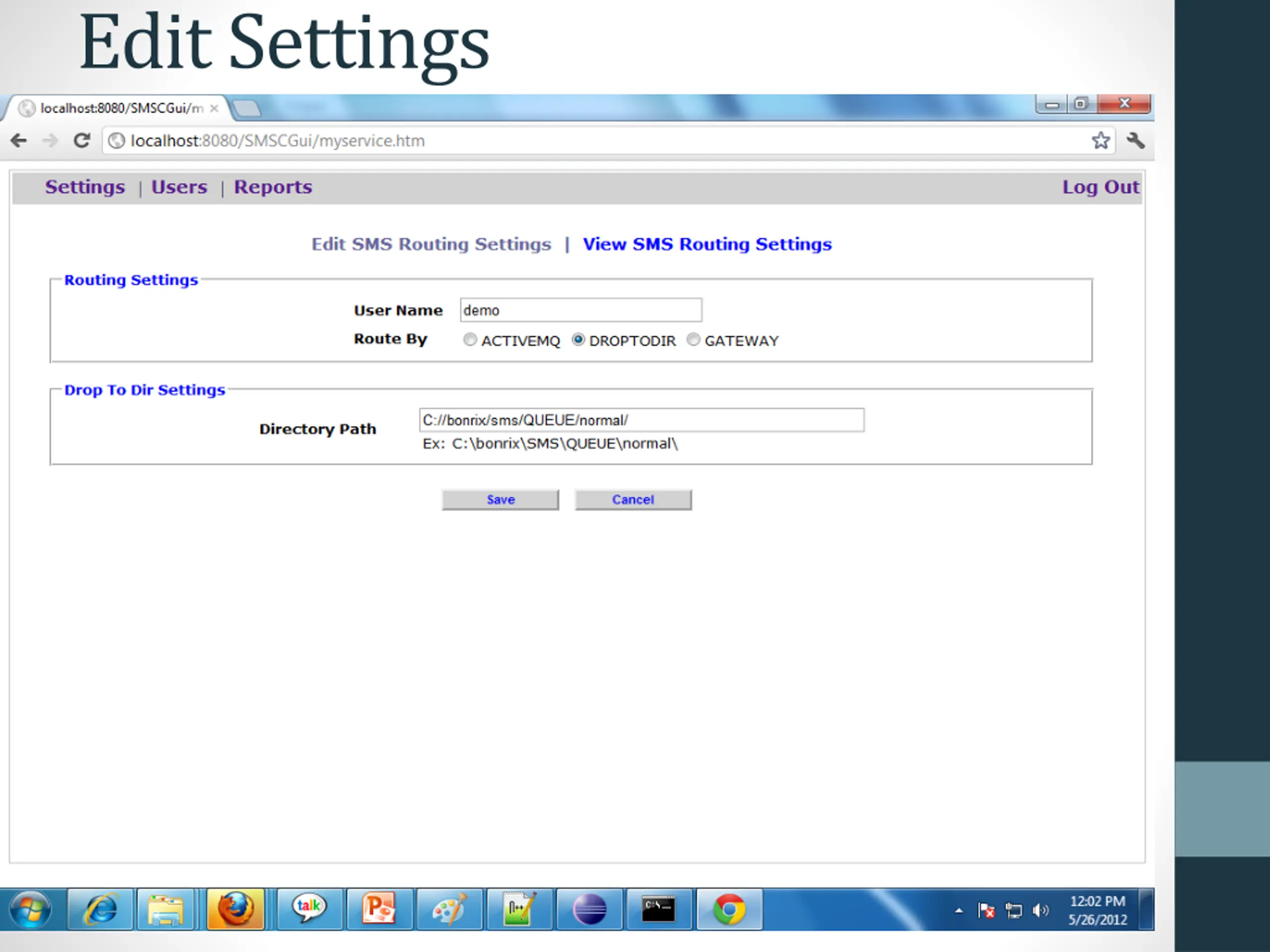
Task: Launch Internet Explorer from the taskbar
Action: pos(101,909)
